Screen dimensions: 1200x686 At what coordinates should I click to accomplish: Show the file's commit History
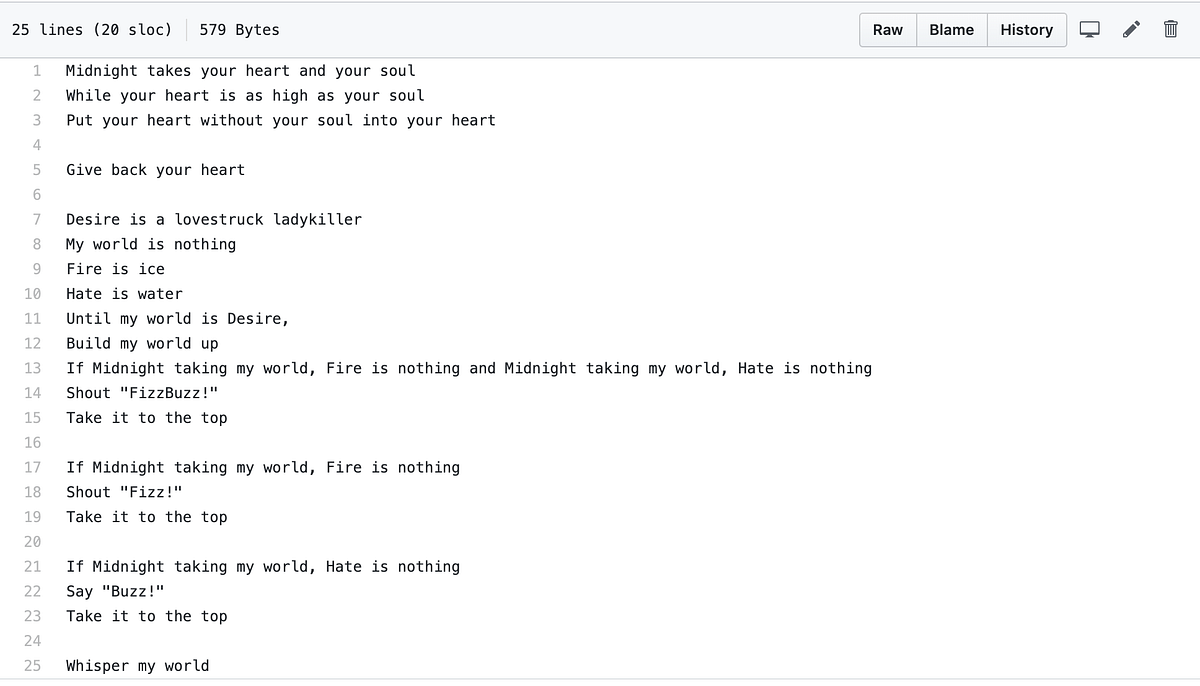point(1026,30)
